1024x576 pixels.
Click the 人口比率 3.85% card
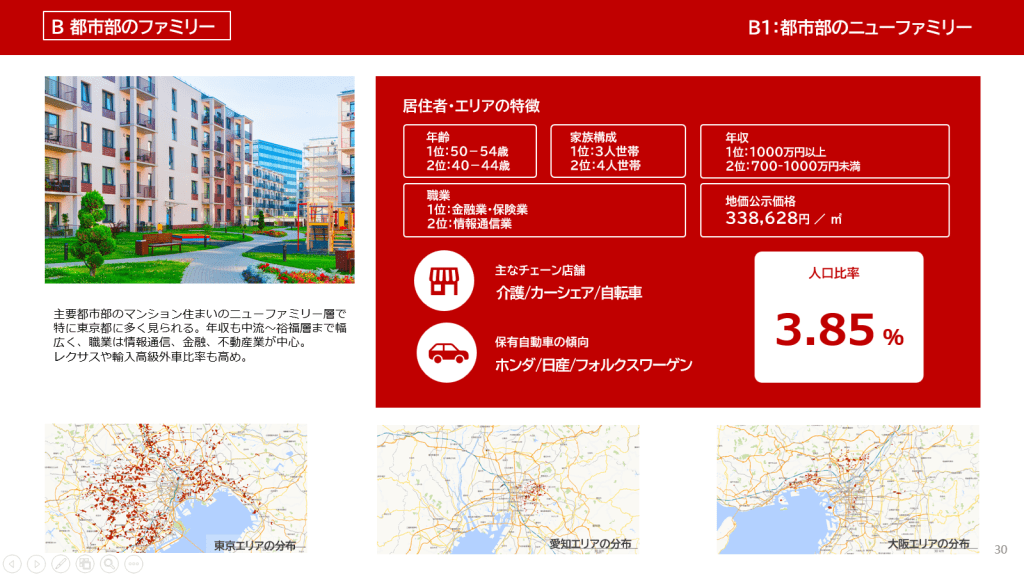pos(842,317)
